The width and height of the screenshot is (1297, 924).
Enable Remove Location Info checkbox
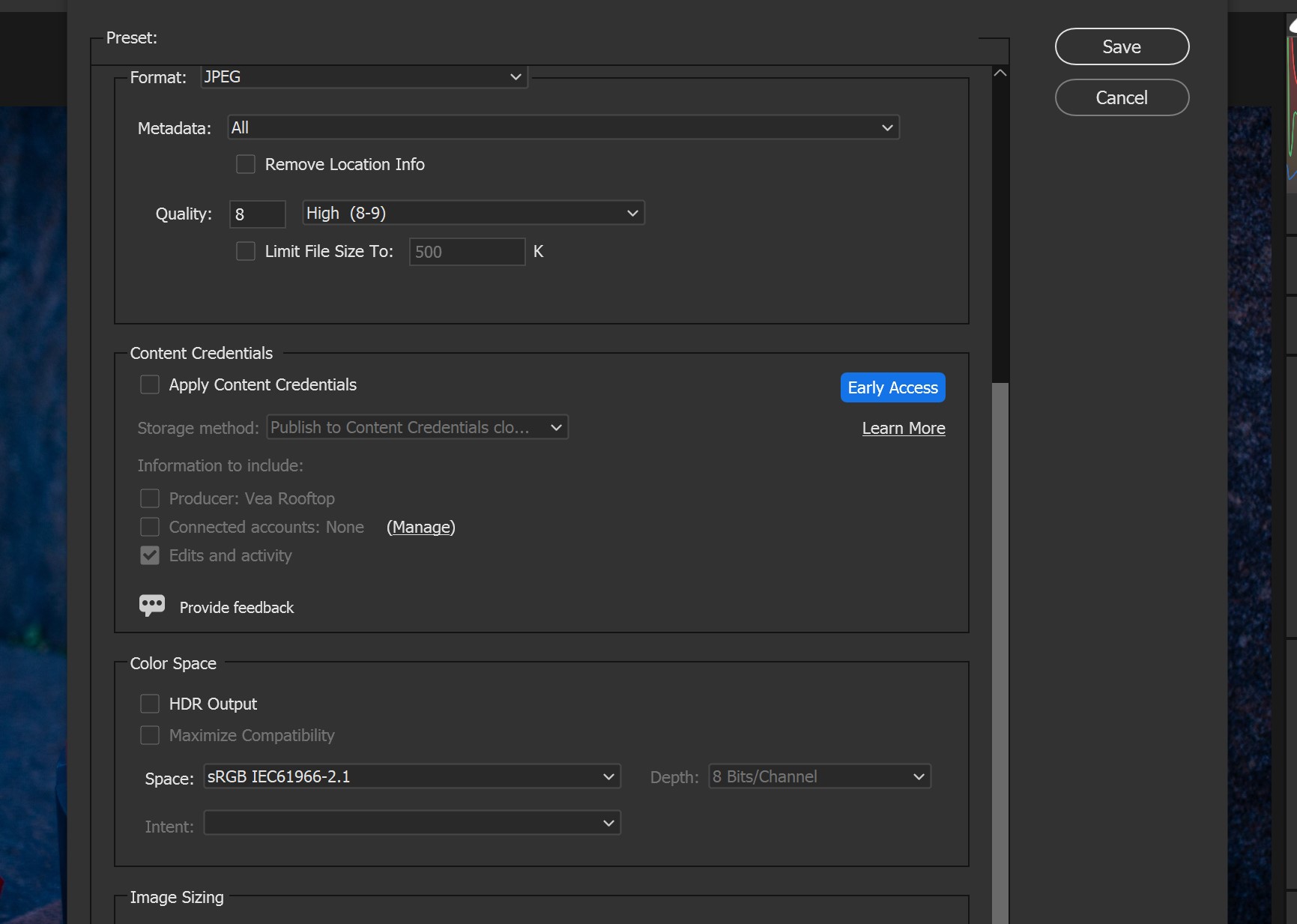coord(246,164)
